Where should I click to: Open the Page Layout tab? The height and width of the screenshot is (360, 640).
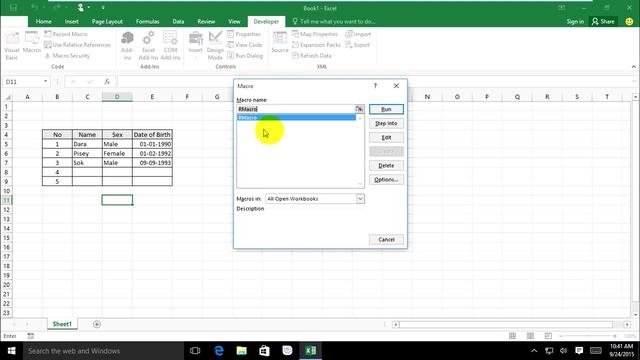107,22
